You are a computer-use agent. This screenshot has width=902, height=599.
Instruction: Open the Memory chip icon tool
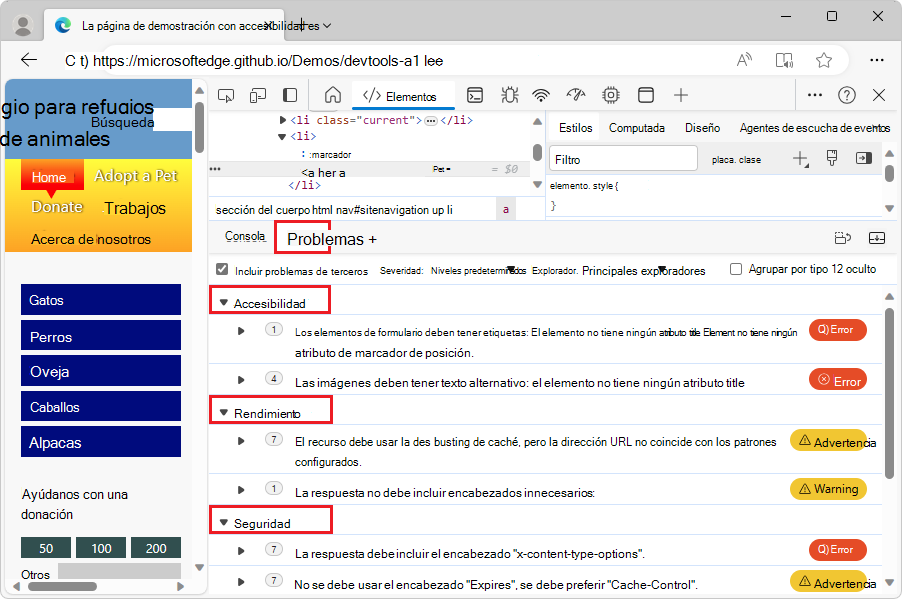pyautogui.click(x=610, y=95)
